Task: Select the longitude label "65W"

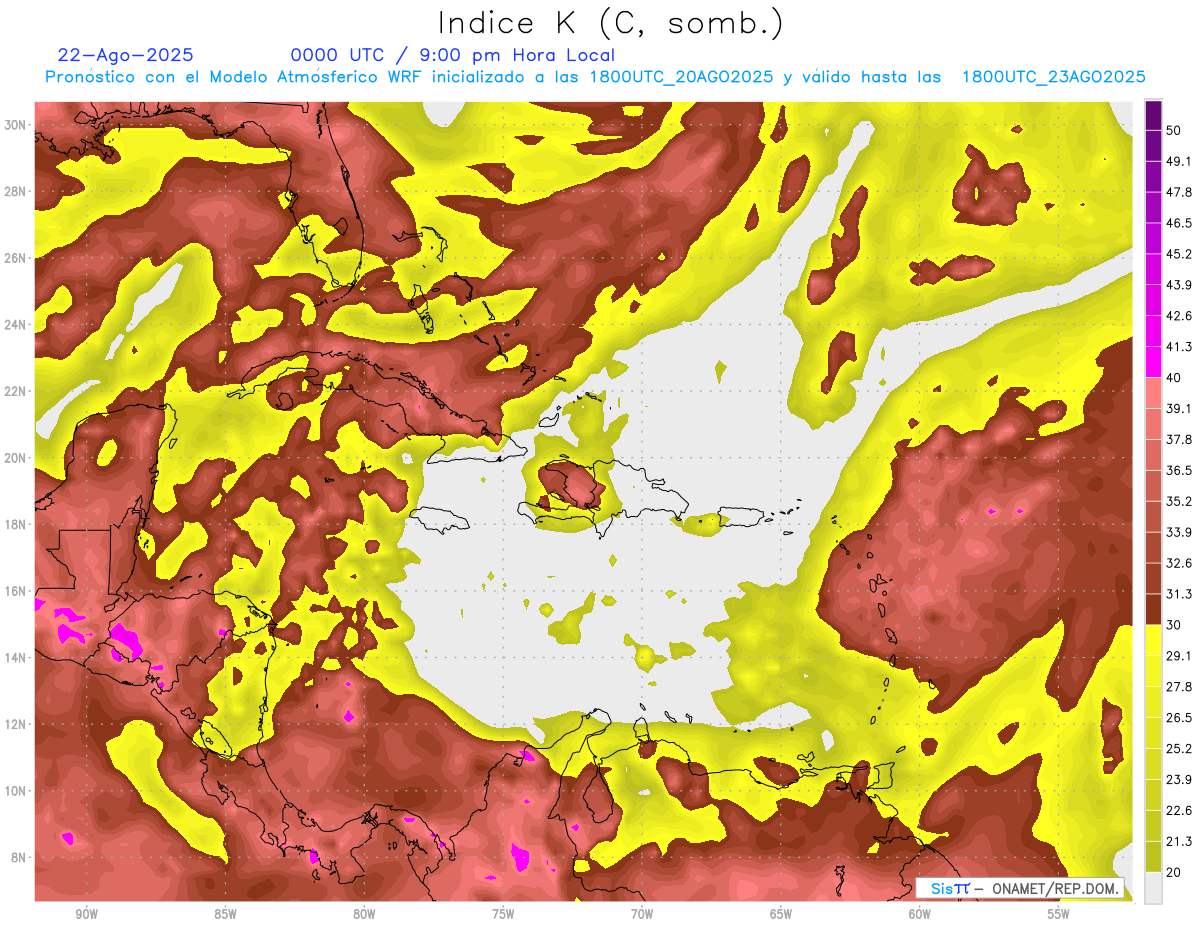Action: click(781, 914)
